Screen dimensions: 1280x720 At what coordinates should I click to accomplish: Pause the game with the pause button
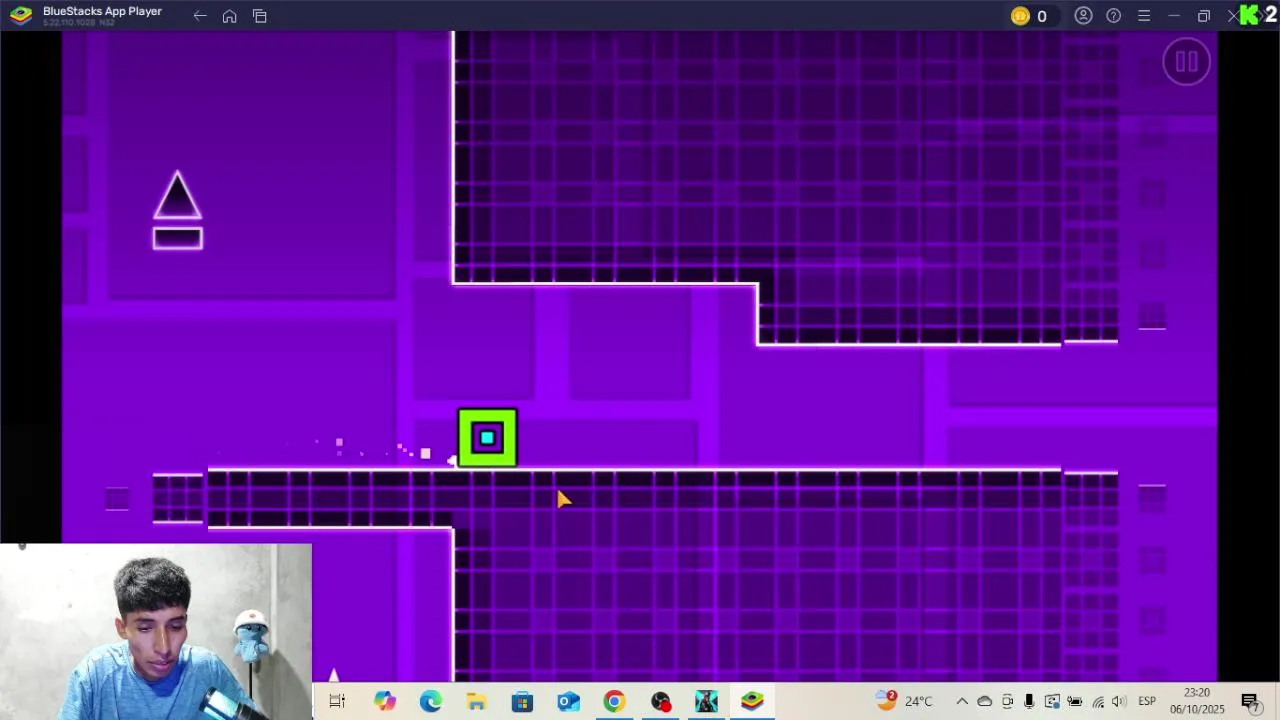click(x=1187, y=62)
